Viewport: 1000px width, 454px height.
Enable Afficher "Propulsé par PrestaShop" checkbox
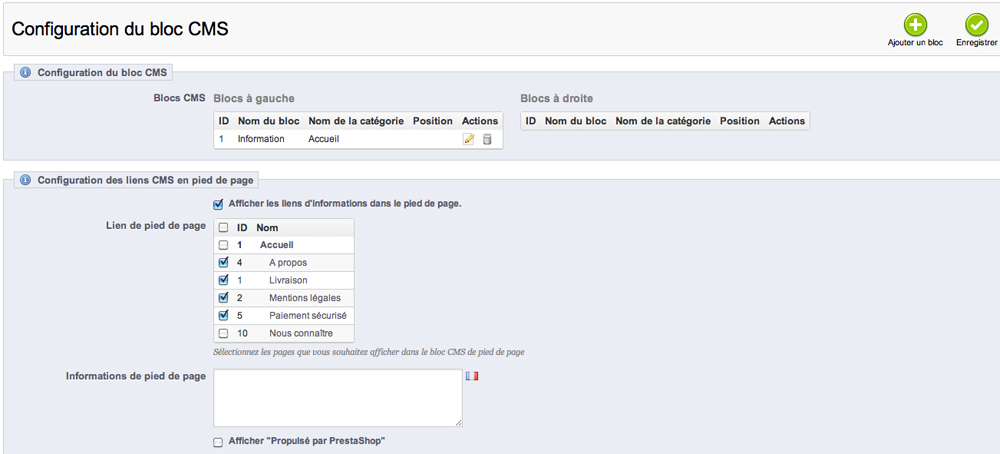(218, 441)
